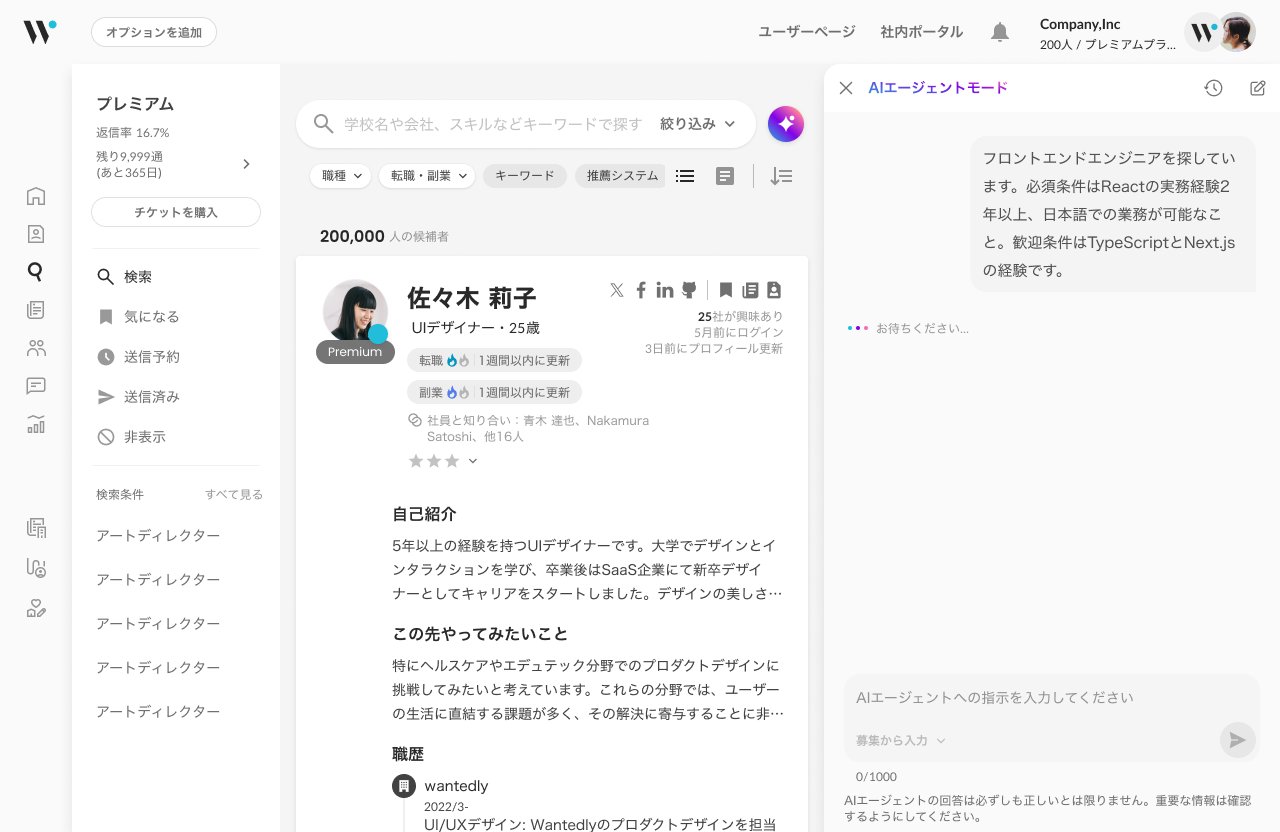Switch to list view layout
This screenshot has height=832, width=1280.
click(685, 176)
